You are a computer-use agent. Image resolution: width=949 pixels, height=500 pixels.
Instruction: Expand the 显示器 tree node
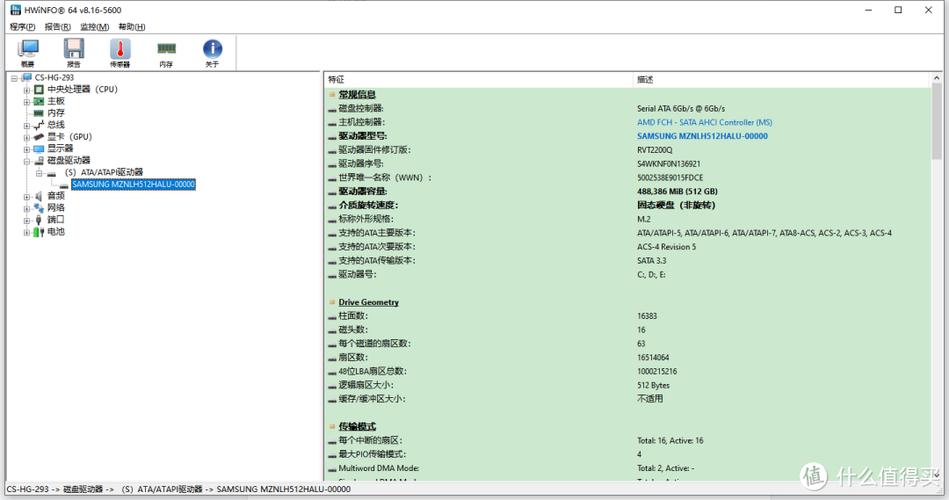pyautogui.click(x=27, y=149)
